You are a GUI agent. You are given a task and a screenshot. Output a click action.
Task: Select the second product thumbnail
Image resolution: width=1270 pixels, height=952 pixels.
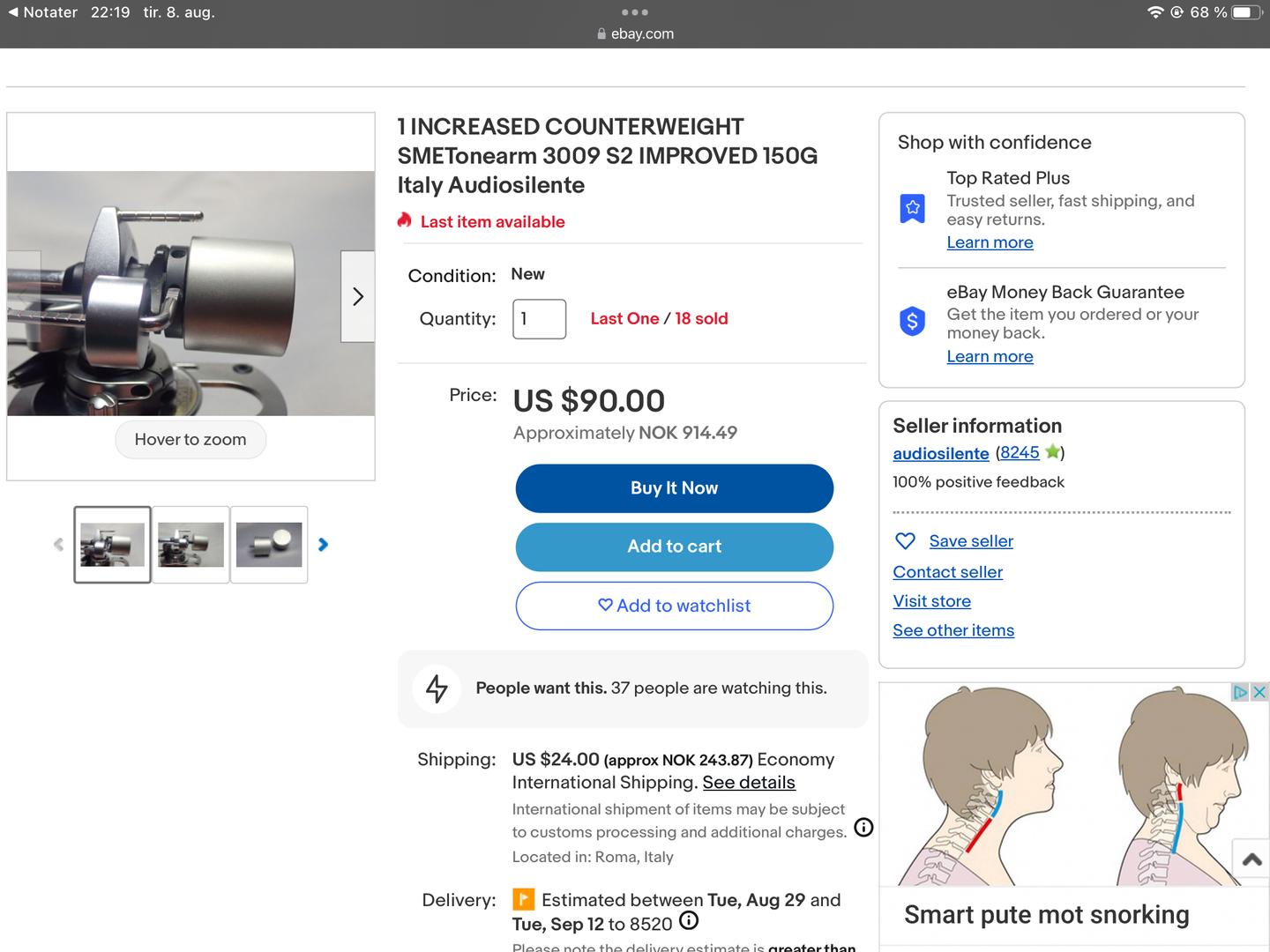(190, 545)
